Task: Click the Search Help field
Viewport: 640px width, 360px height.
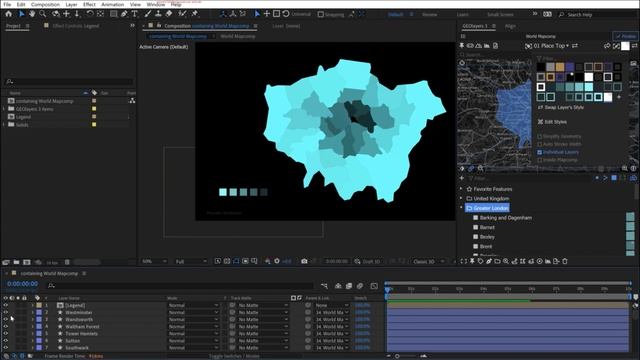Action: [x=597, y=14]
